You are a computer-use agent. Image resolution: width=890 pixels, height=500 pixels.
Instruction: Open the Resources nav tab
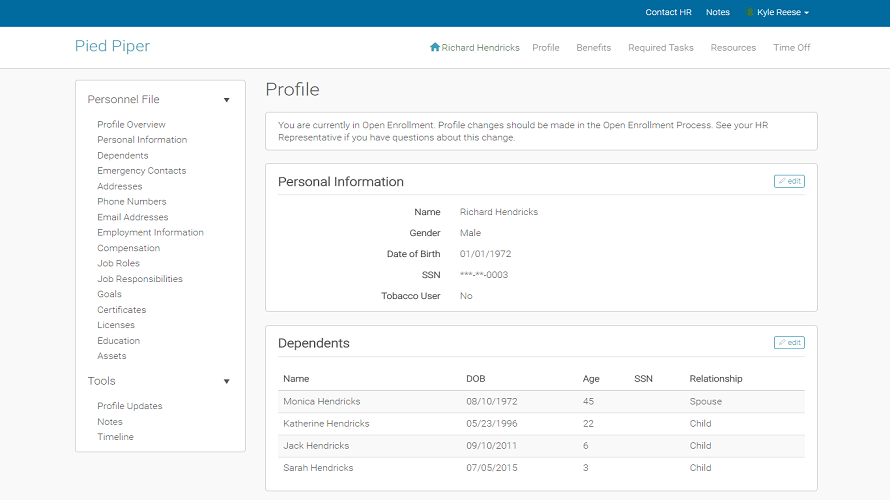[733, 48]
